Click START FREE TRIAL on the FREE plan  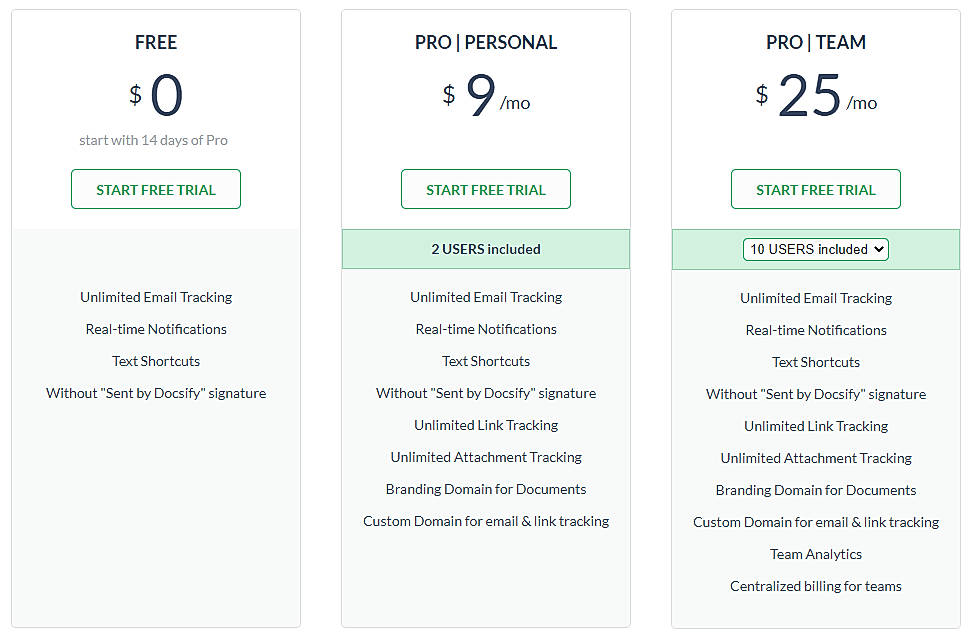[x=155, y=189]
